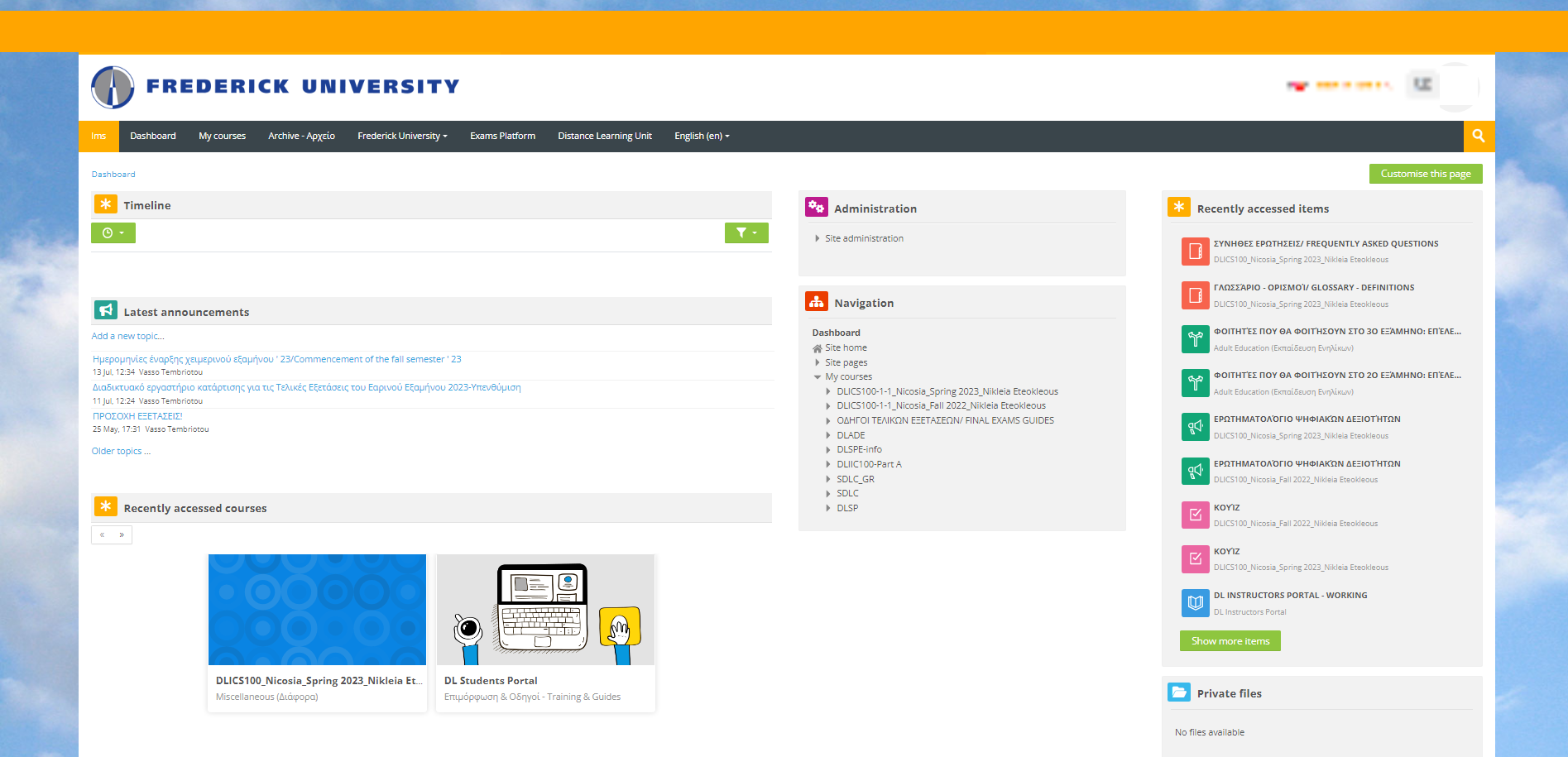Open Frequently Asked Questions book icon
This screenshot has height=757, width=1568.
tap(1195, 251)
